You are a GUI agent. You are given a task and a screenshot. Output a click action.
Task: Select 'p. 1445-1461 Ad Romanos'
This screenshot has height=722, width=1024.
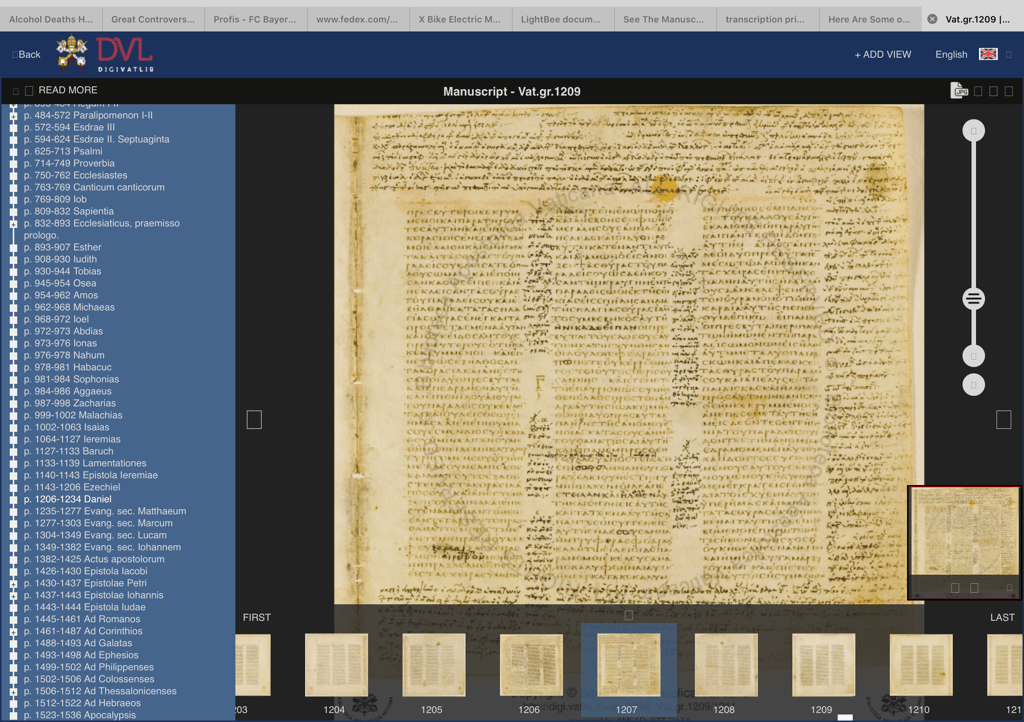pyautogui.click(x=82, y=620)
